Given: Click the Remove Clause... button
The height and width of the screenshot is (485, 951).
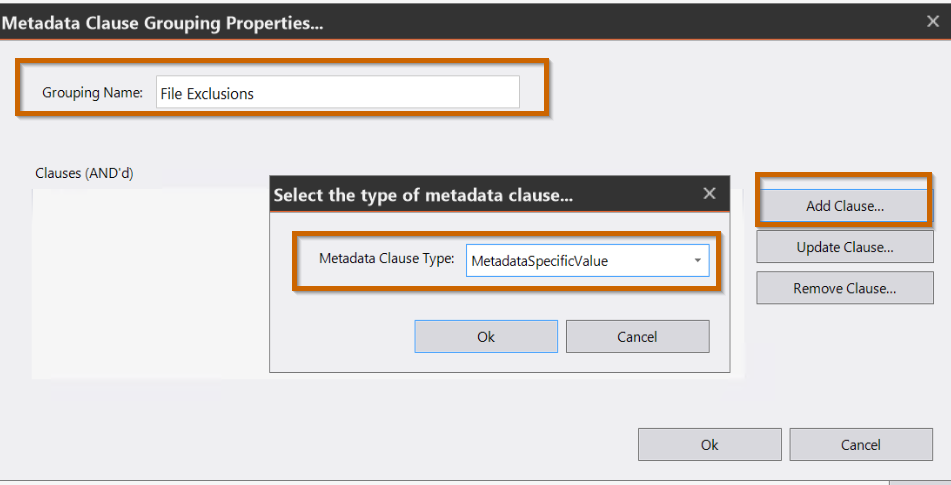Looking at the screenshot, I should (x=844, y=288).
